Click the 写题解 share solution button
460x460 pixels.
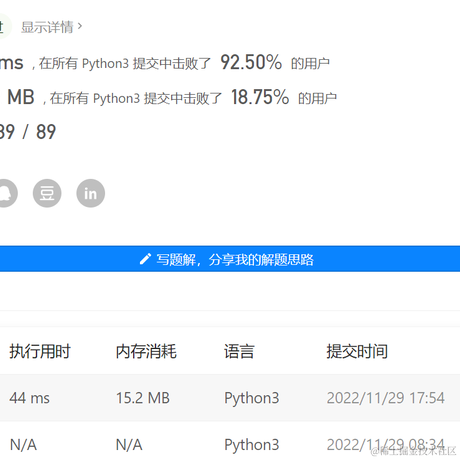230,259
